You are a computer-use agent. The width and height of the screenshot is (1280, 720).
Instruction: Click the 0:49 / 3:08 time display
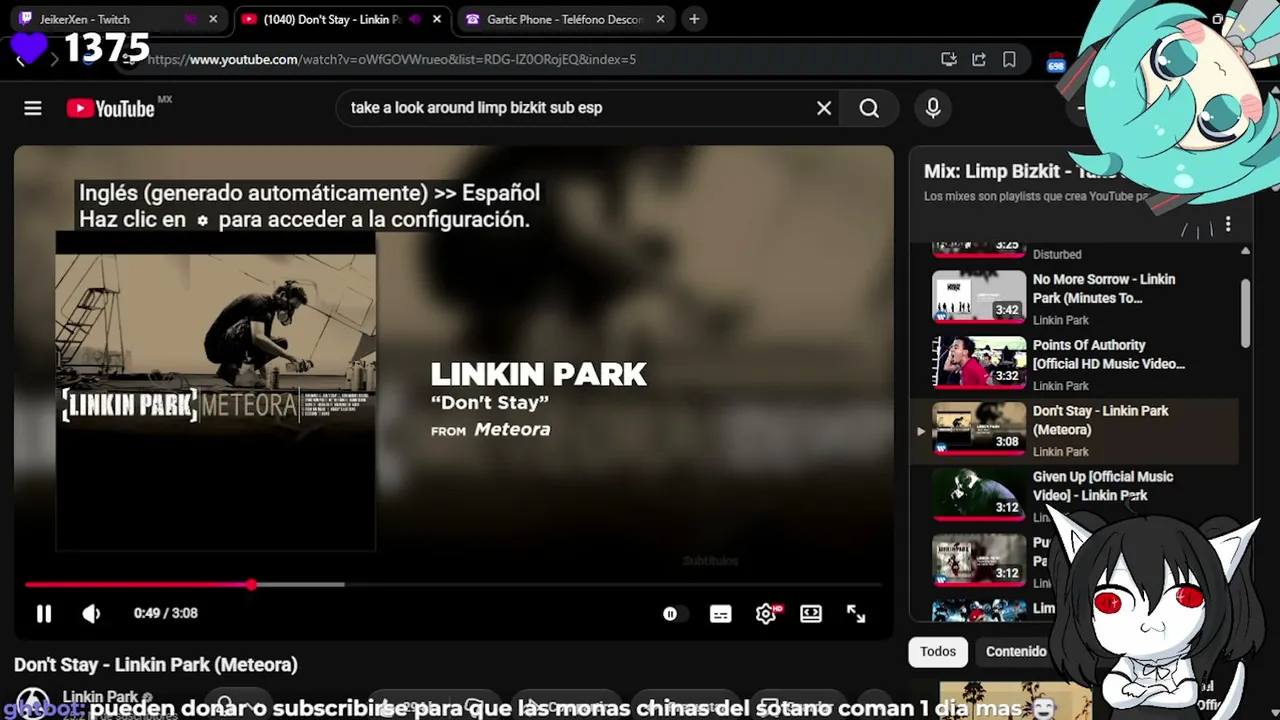point(166,614)
